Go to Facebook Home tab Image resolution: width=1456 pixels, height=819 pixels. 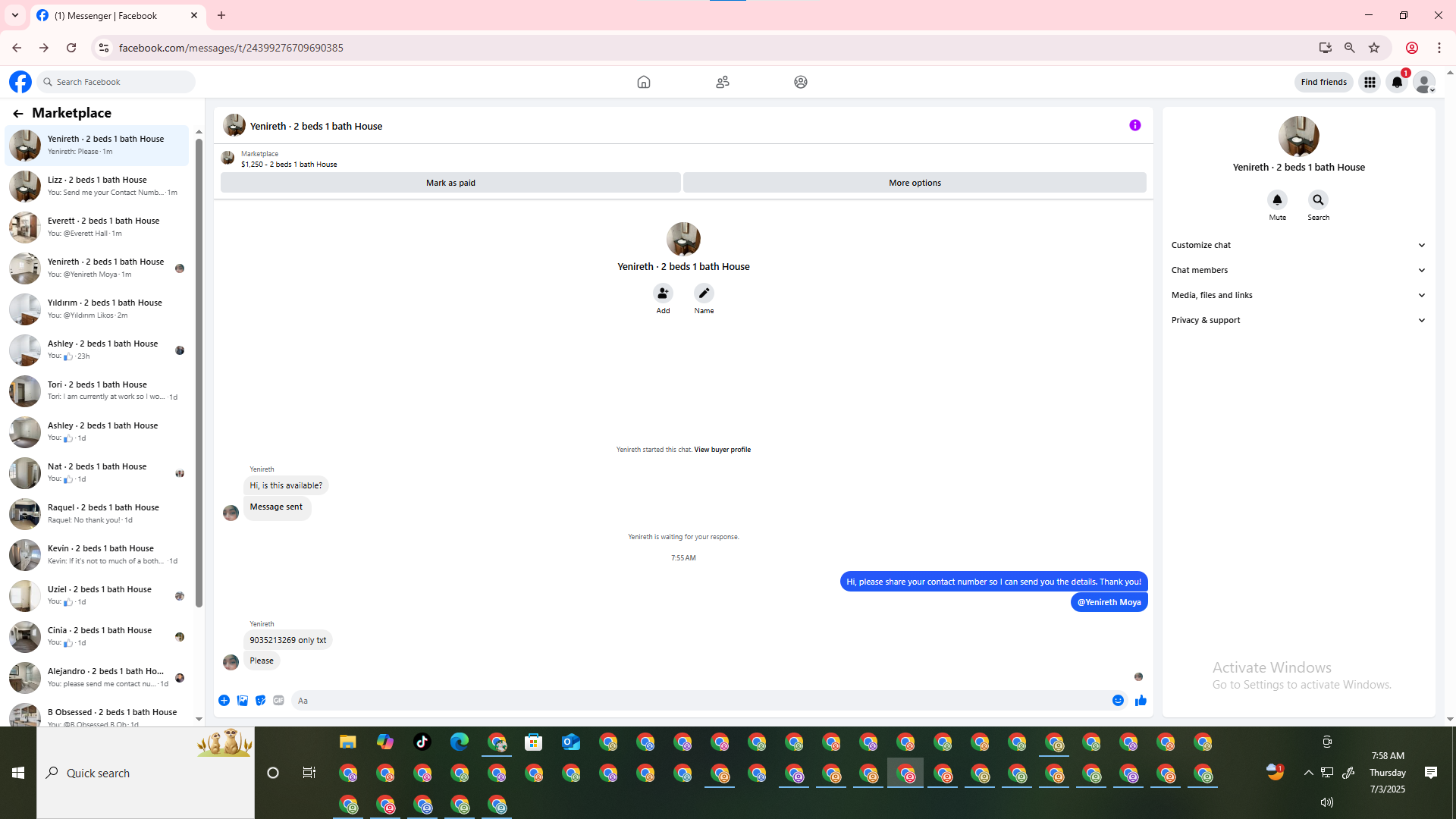(x=643, y=82)
